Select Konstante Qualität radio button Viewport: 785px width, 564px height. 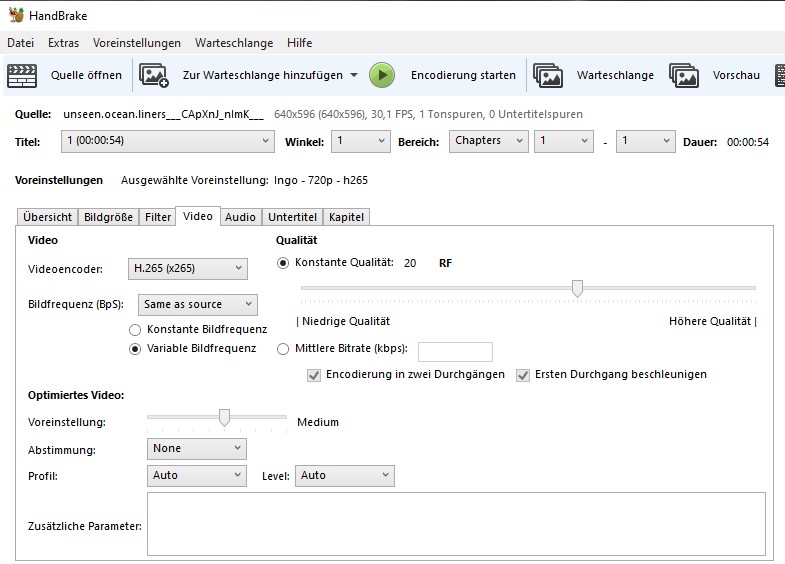point(283,263)
